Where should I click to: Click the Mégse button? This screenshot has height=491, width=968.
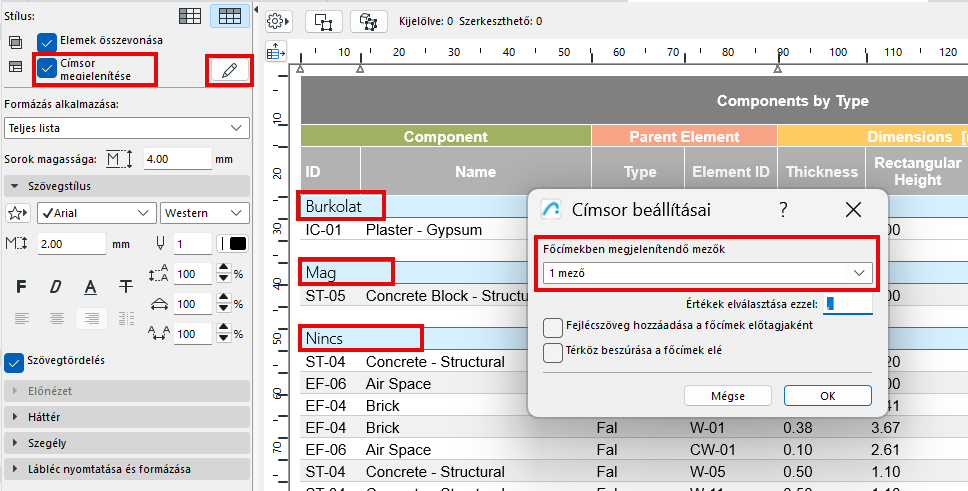click(x=728, y=396)
